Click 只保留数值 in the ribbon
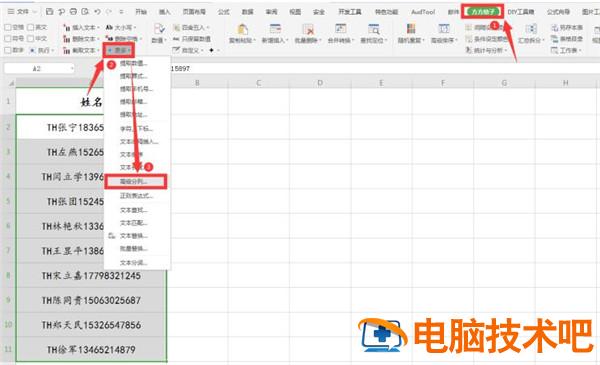Image resolution: width=600 pixels, height=365 pixels. point(192,39)
